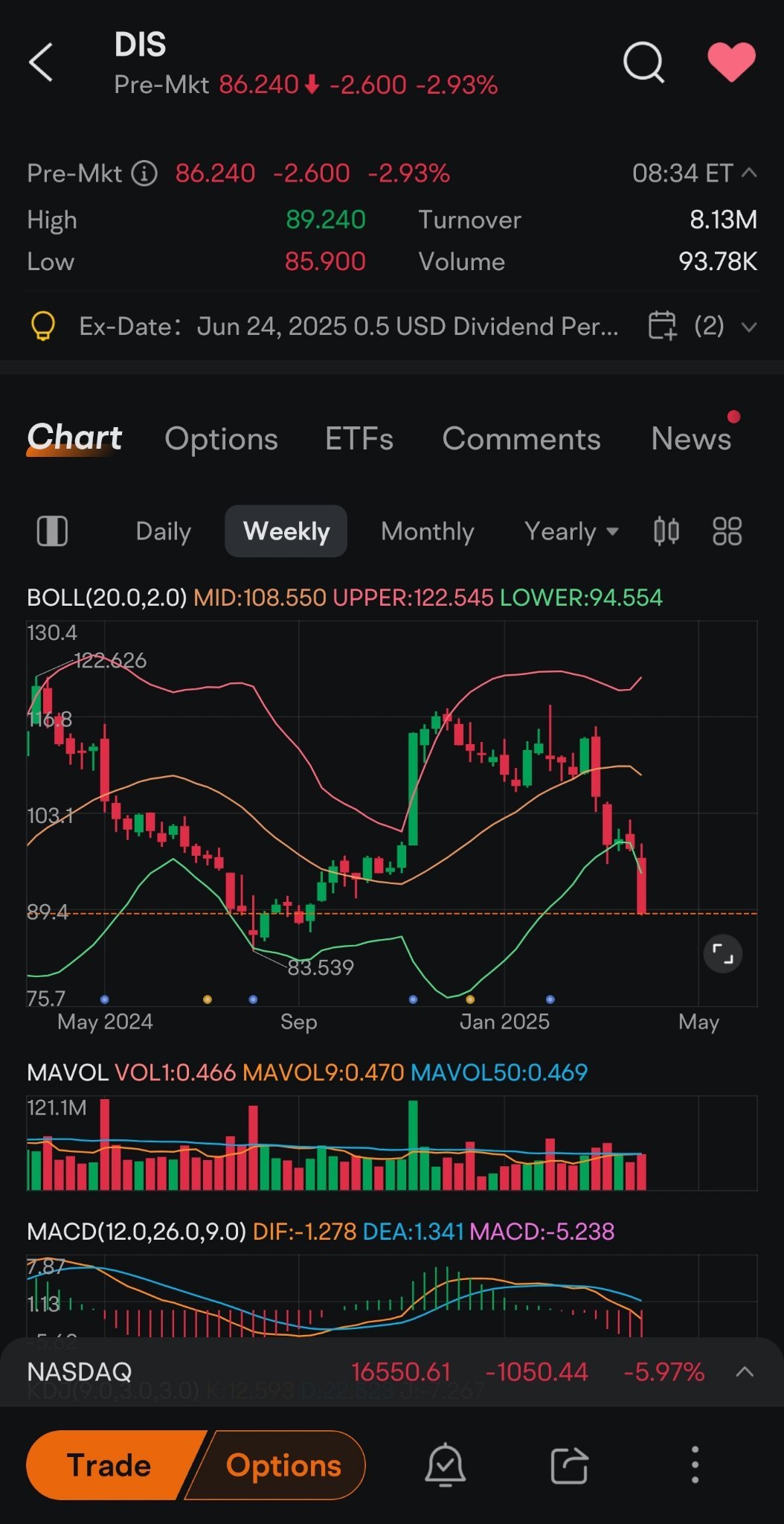Tap the Low value 85.900

pos(325,261)
